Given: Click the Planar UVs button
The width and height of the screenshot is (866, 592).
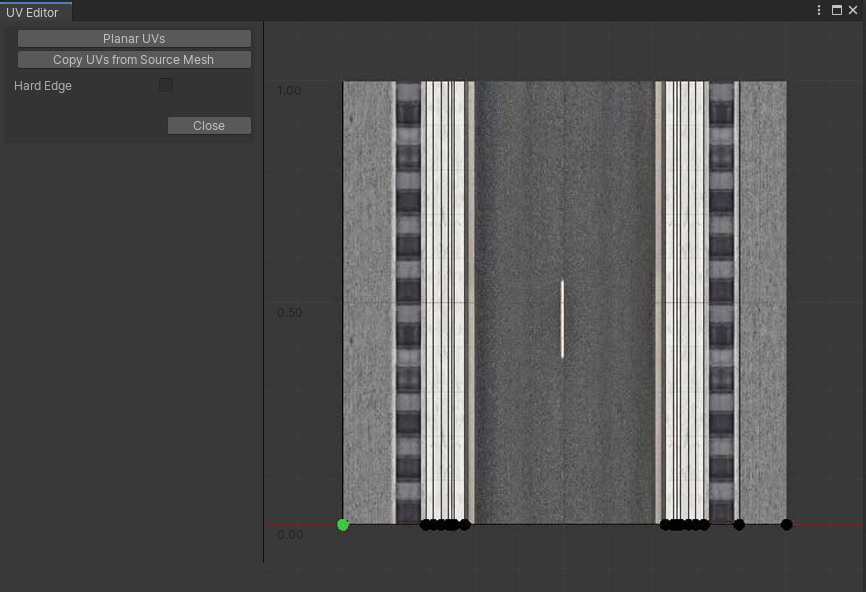Looking at the screenshot, I should pyautogui.click(x=134, y=39).
